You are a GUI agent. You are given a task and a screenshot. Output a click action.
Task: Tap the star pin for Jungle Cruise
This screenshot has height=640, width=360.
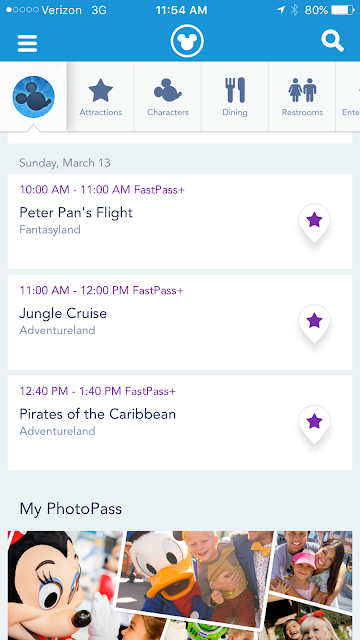tap(314, 323)
